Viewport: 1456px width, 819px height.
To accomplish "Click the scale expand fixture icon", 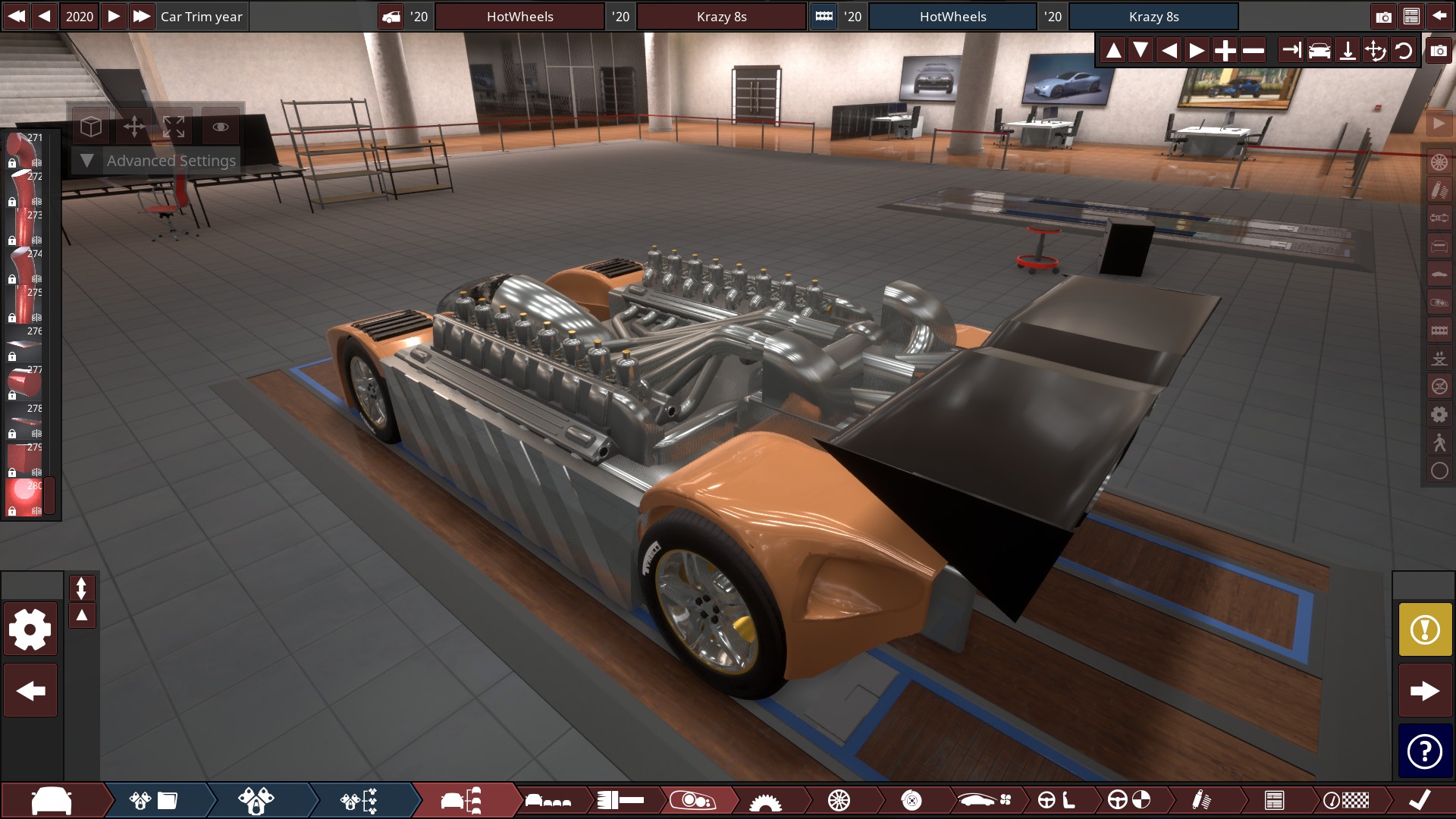I will (x=174, y=127).
